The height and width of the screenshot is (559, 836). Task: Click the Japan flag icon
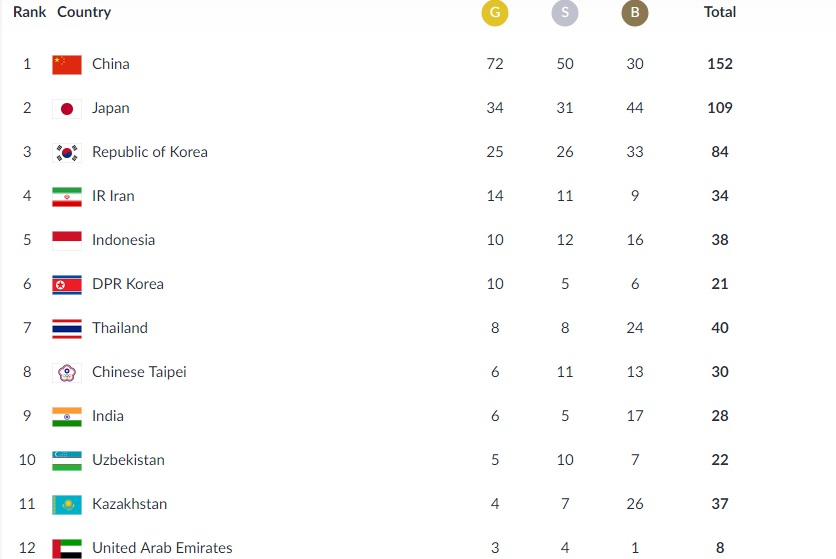(x=67, y=108)
